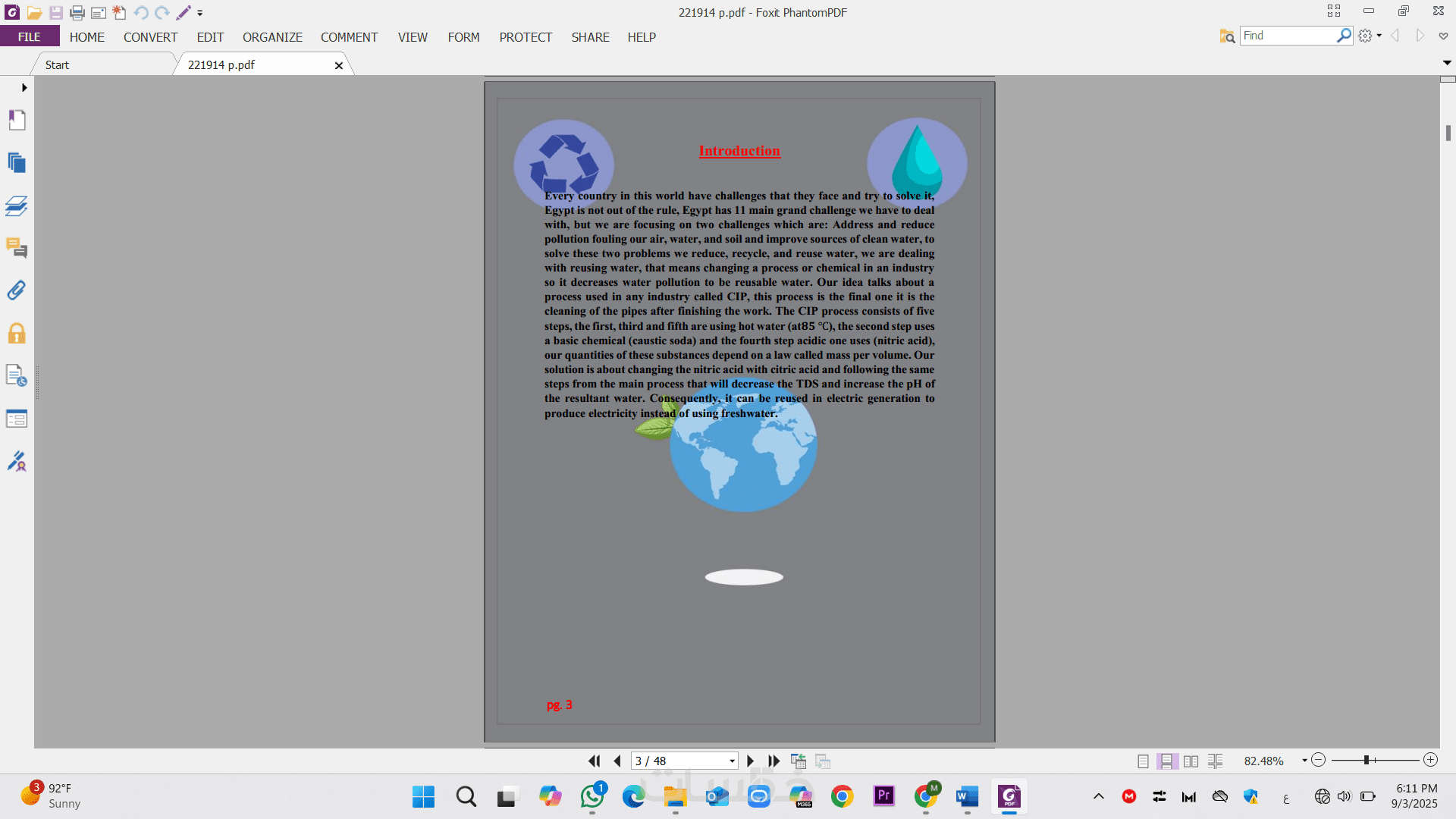Open the Comments panel icon
This screenshot has width=1456, height=819.
[x=17, y=248]
